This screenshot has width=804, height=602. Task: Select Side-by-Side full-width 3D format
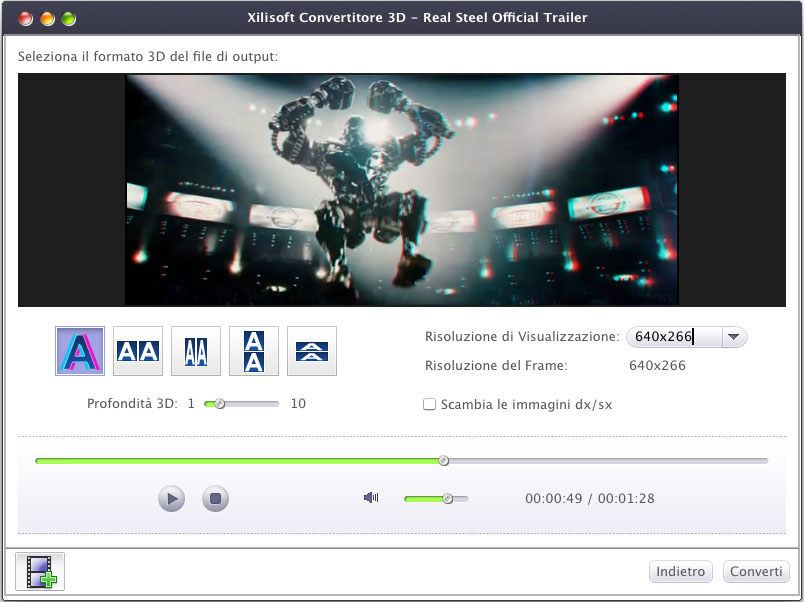pos(138,351)
